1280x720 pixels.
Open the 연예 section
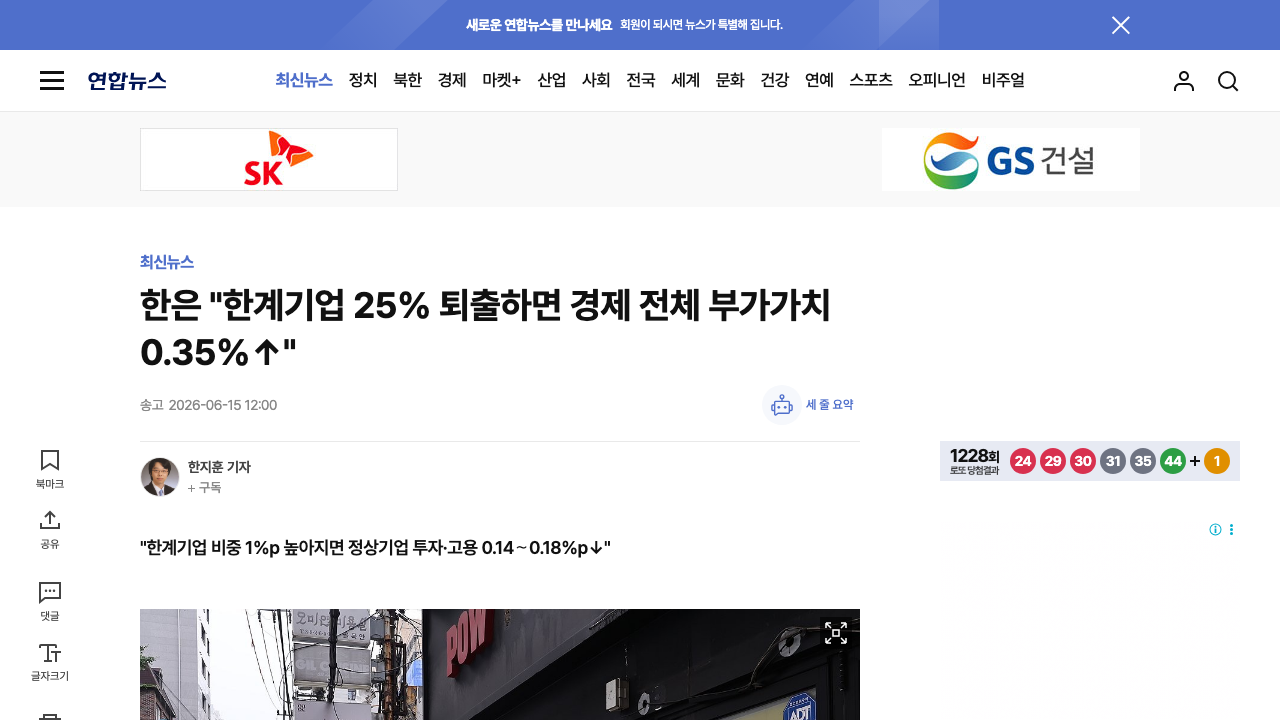tap(819, 81)
